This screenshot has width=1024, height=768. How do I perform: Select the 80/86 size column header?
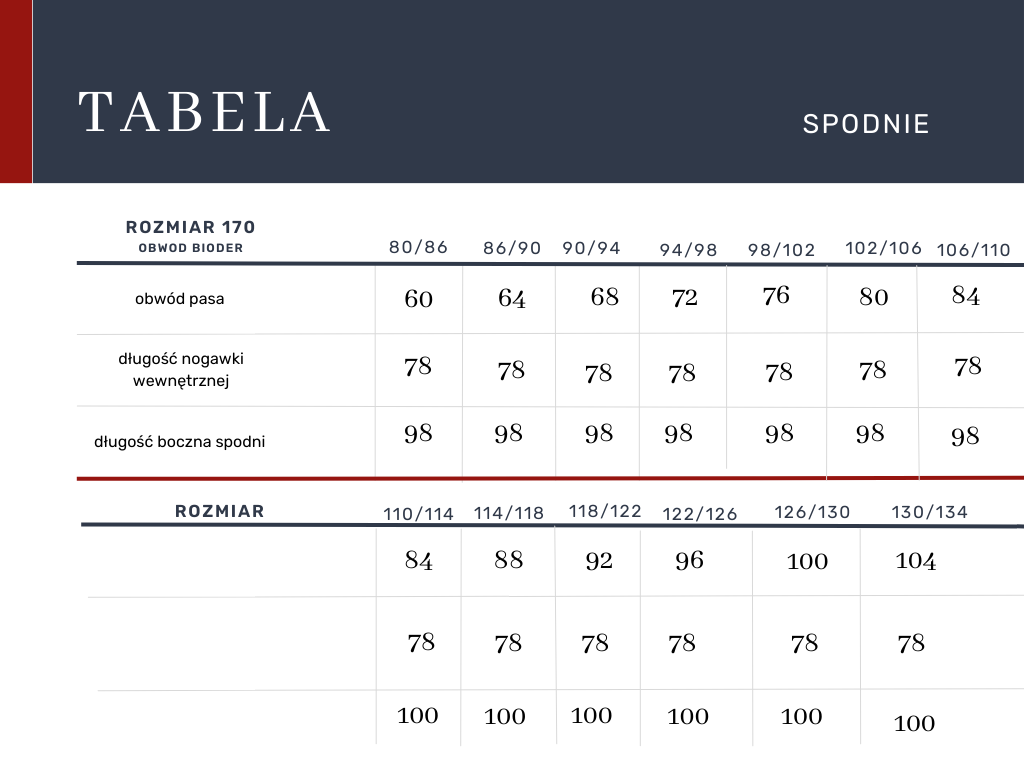[419, 247]
